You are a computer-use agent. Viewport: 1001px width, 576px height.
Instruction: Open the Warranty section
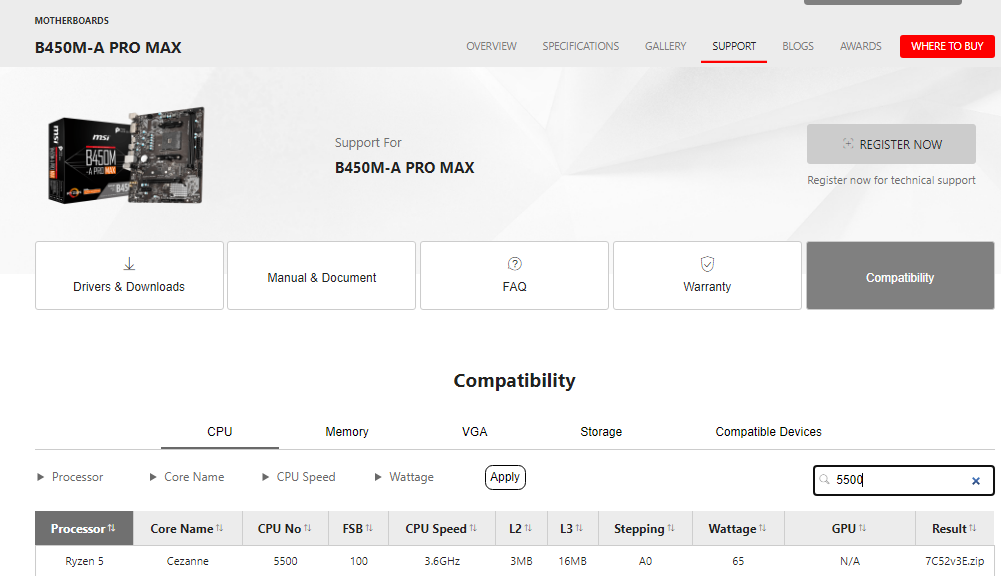(707, 275)
